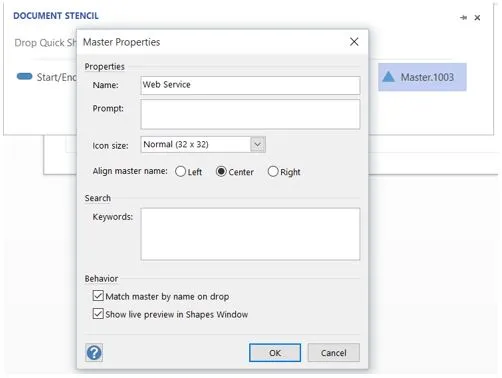Close the Document Stencil pane
The image size is (502, 378).
tap(477, 17)
